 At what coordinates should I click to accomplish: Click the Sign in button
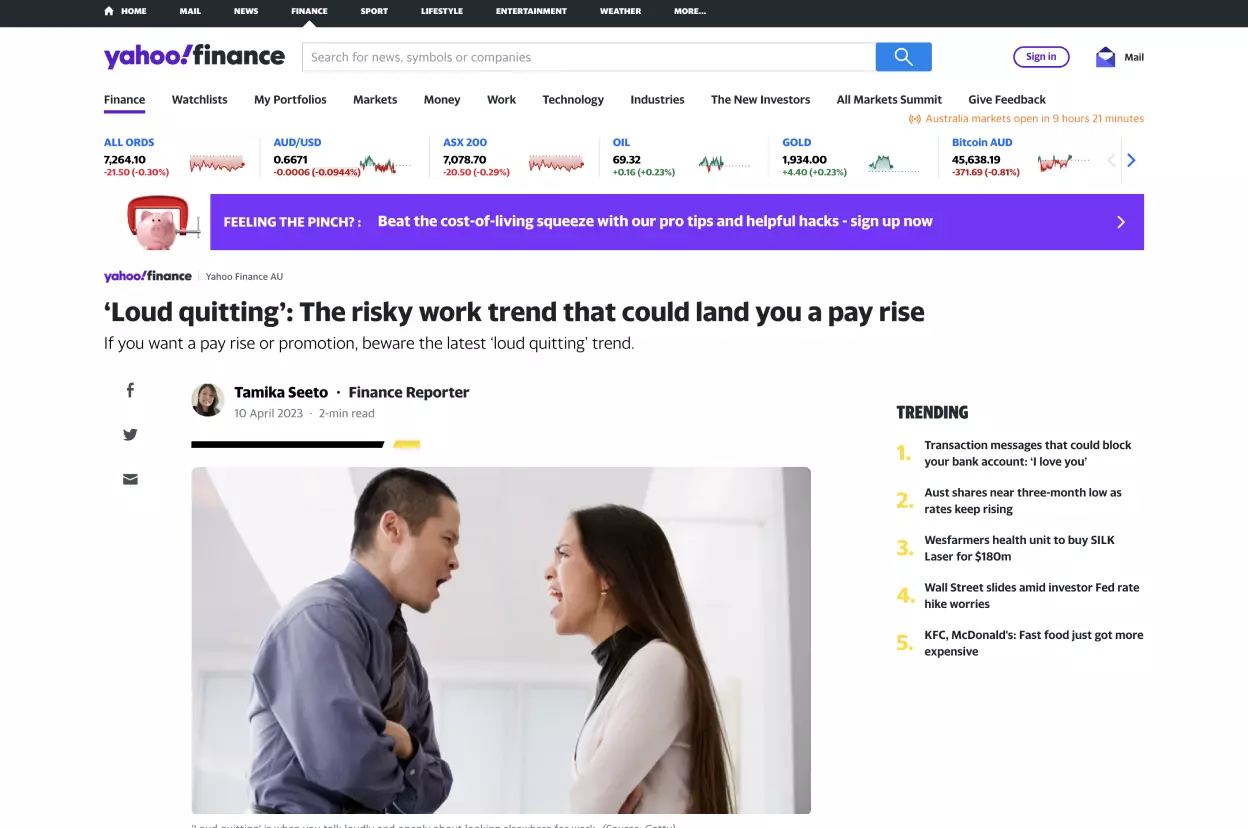click(1041, 57)
